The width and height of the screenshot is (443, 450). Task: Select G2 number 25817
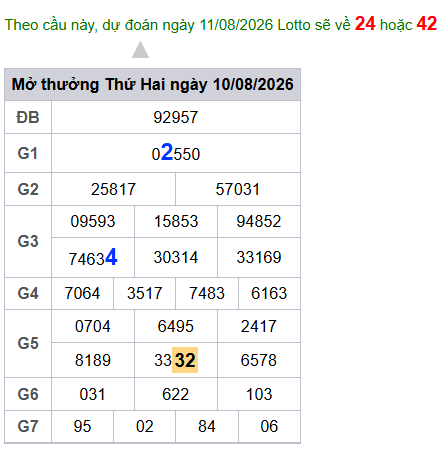113,189
